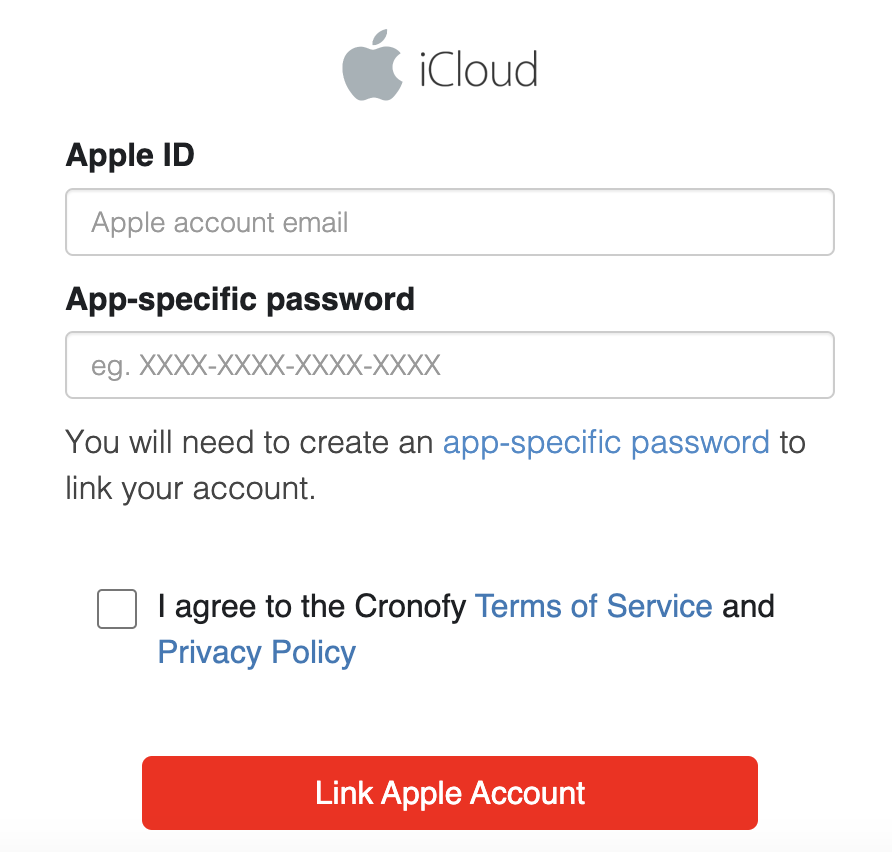This screenshot has height=852, width=892.
Task: Submit the form with the red button
Action: pyautogui.click(x=449, y=793)
